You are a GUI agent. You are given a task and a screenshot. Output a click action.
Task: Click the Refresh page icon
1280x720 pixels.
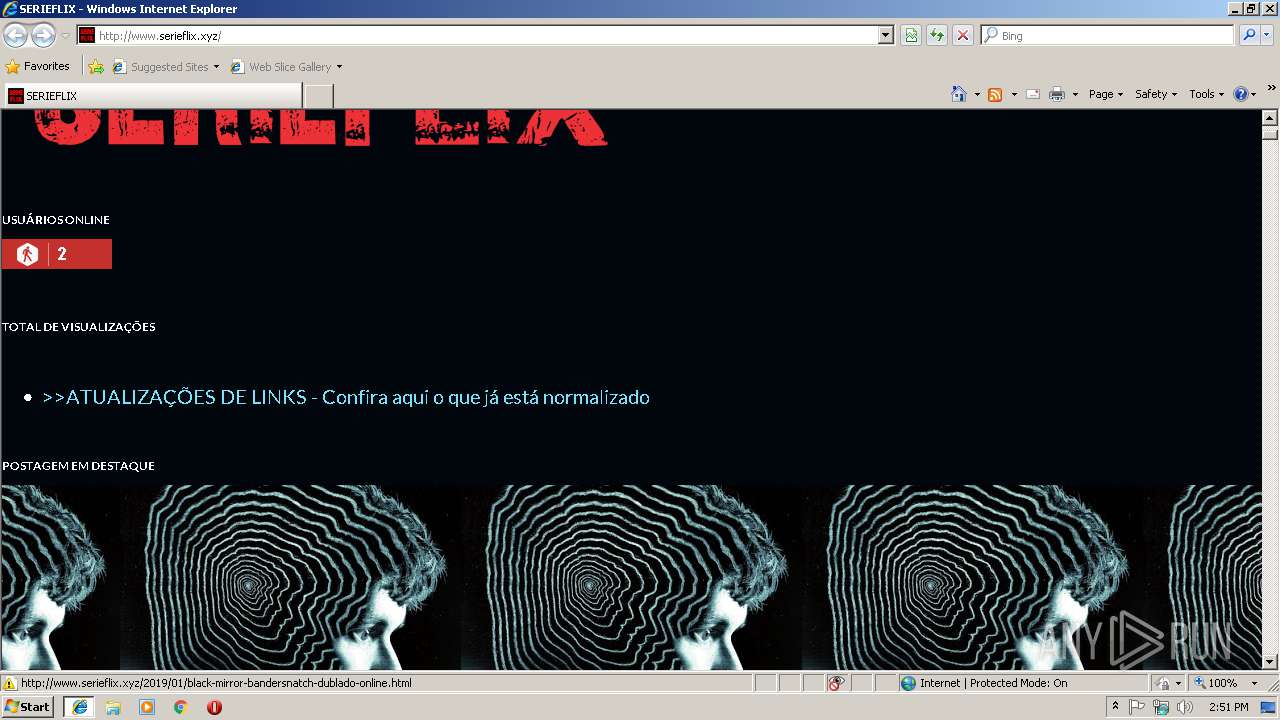(x=937, y=35)
